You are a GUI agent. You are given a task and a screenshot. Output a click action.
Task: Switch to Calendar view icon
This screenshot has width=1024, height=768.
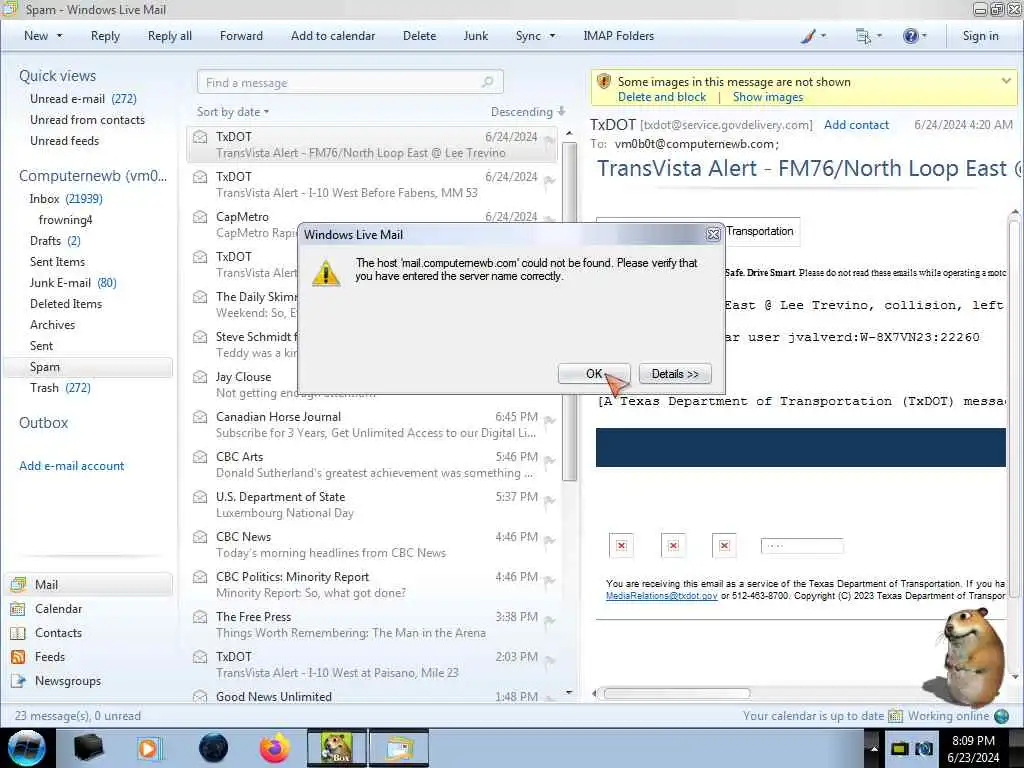[x=18, y=609]
